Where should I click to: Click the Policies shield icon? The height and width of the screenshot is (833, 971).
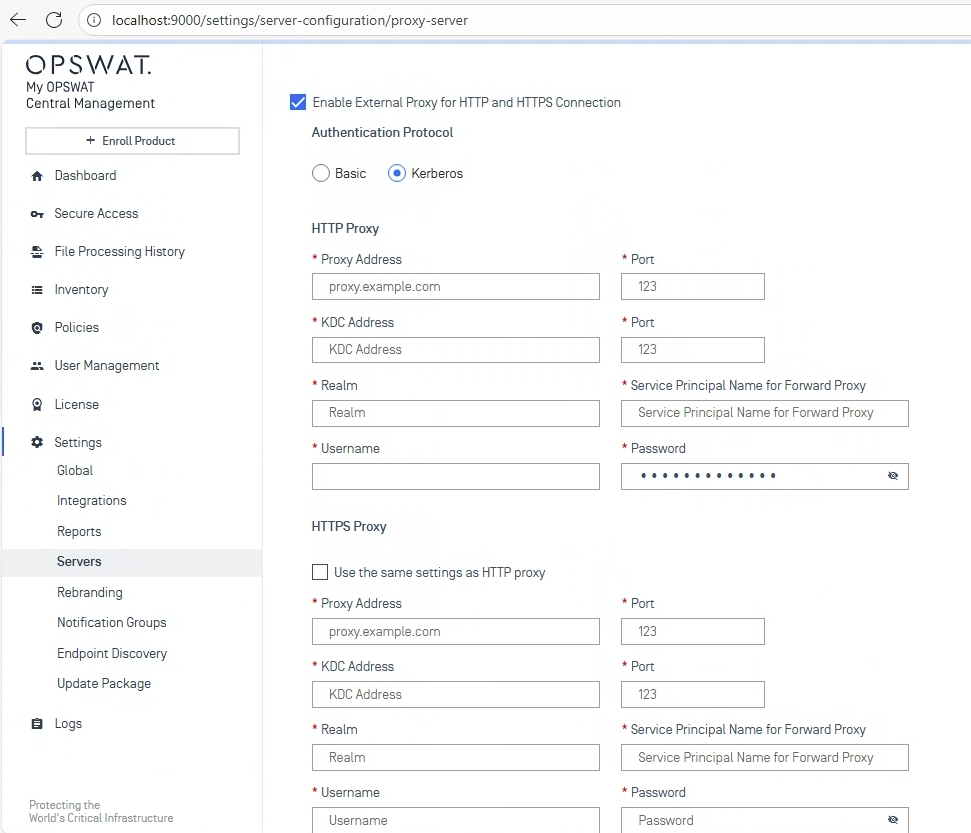click(37, 328)
